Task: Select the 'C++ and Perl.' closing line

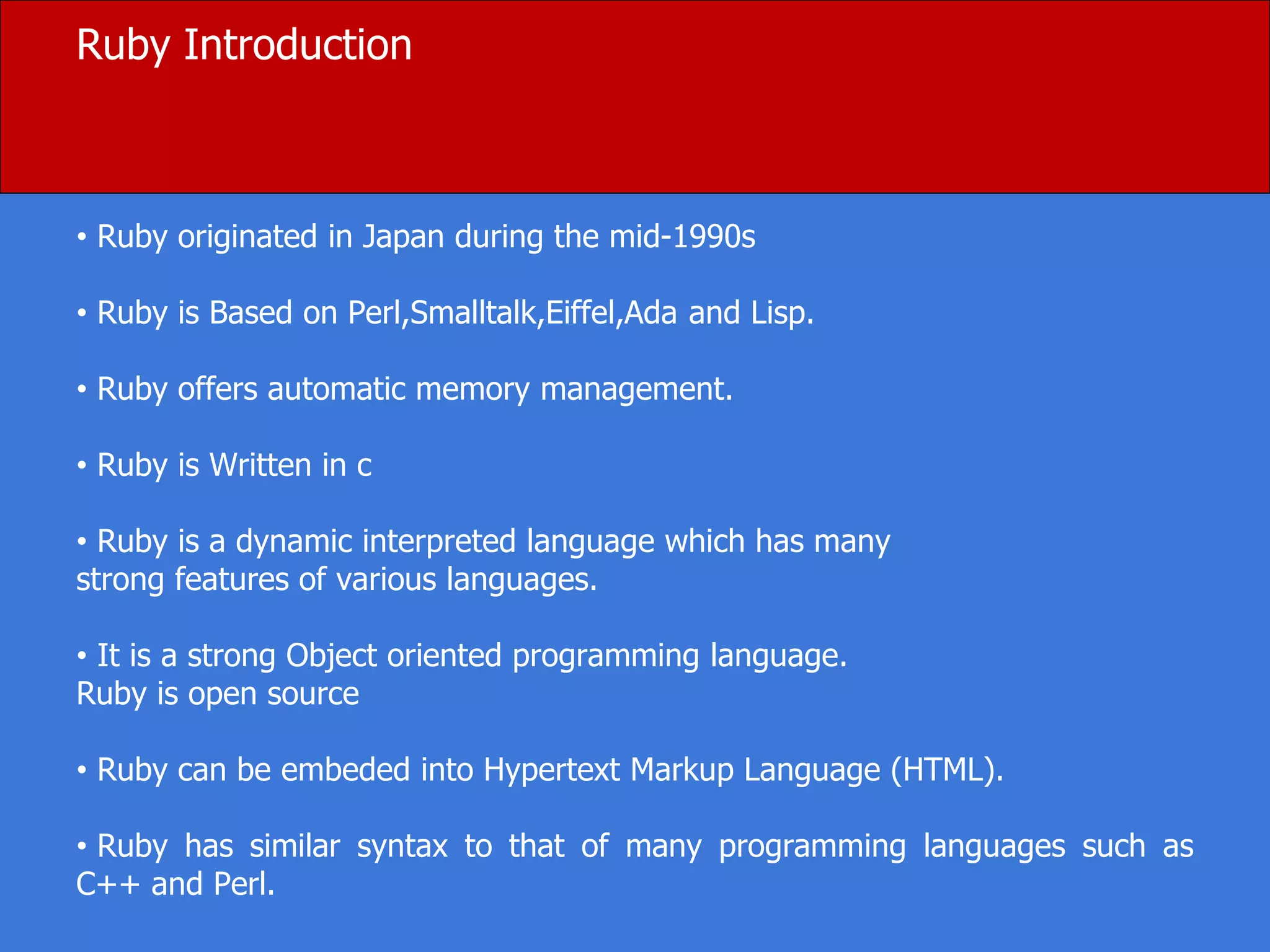Action: pos(175,884)
